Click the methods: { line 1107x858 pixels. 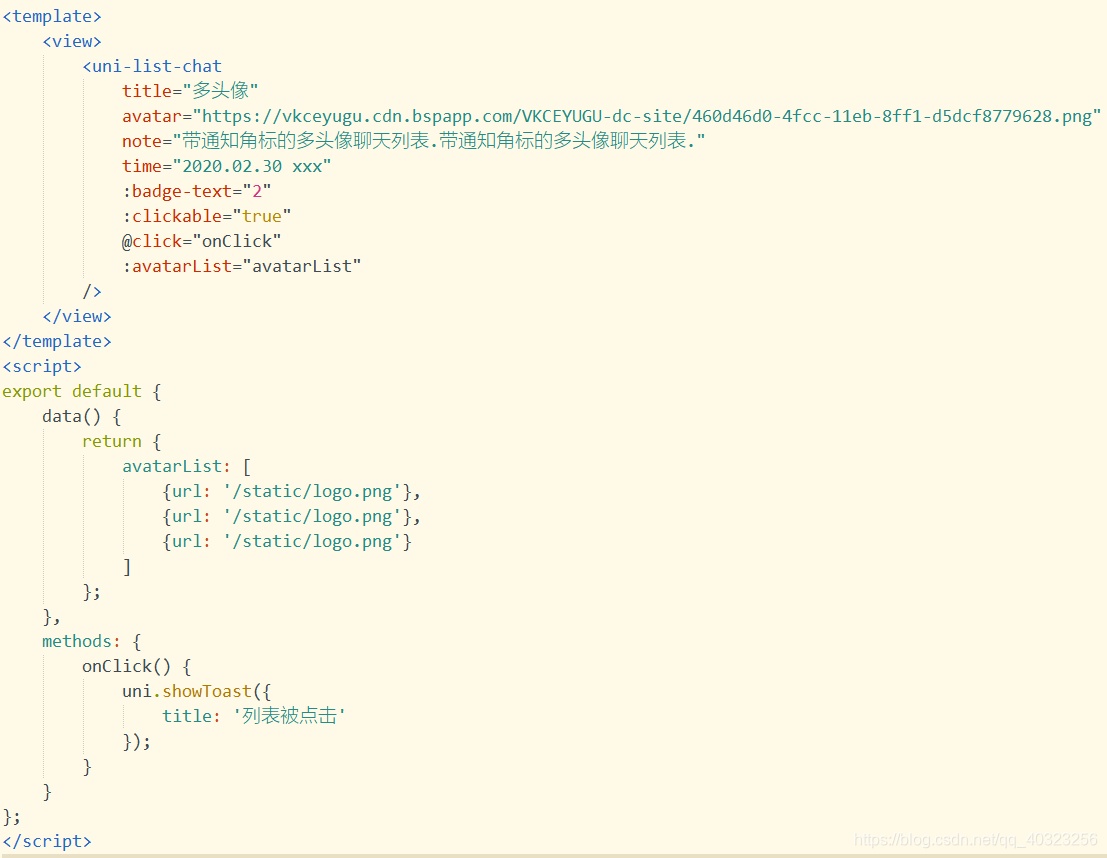[x=92, y=641]
